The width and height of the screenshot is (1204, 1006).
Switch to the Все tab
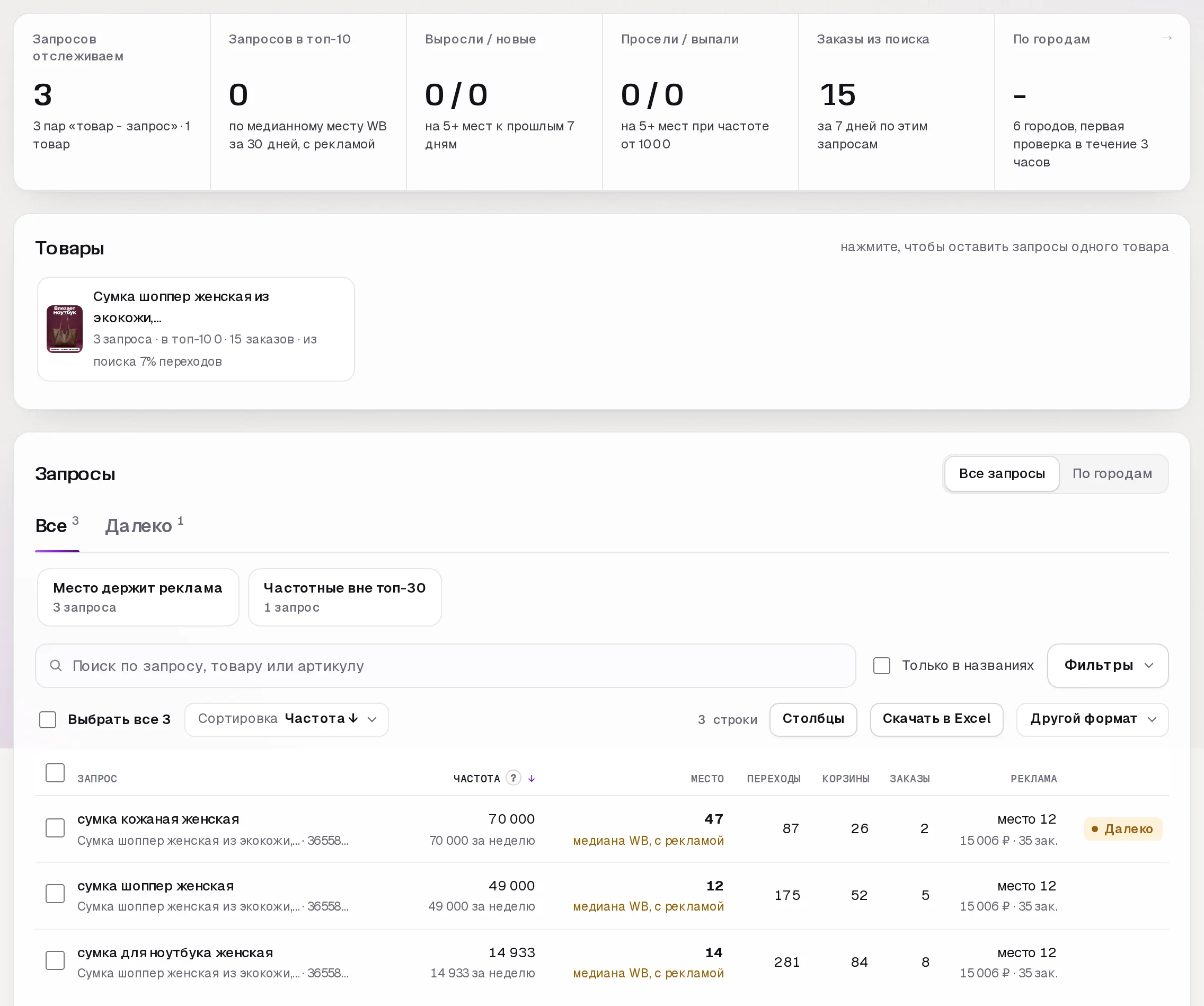click(57, 526)
